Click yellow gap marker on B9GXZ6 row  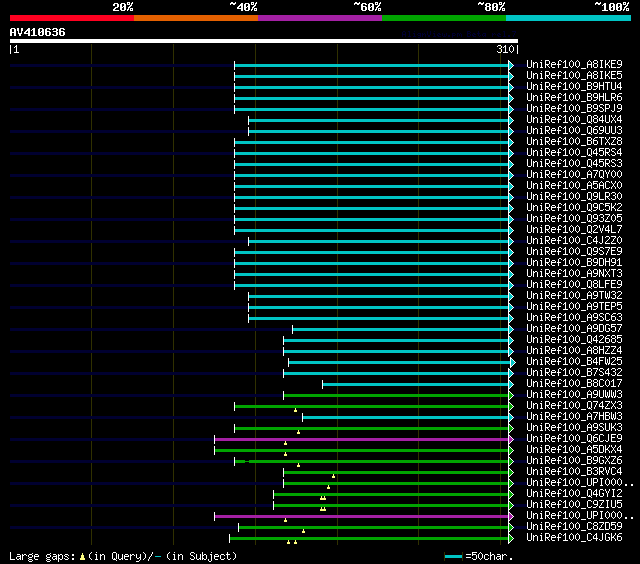click(x=298, y=465)
